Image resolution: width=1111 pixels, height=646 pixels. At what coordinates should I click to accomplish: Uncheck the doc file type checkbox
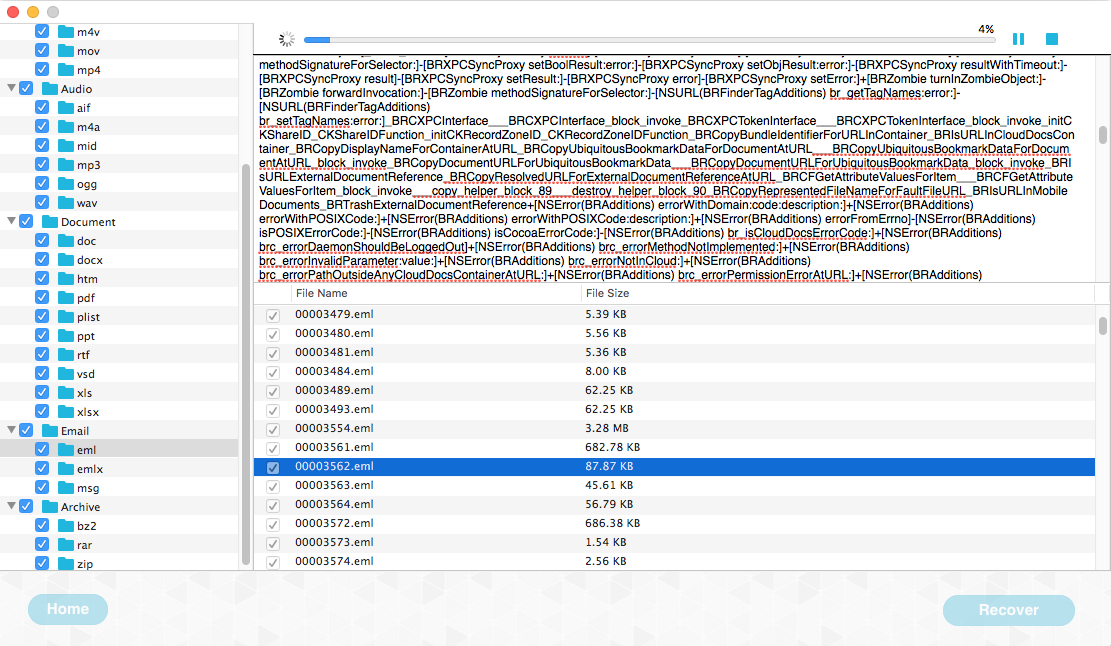42,241
